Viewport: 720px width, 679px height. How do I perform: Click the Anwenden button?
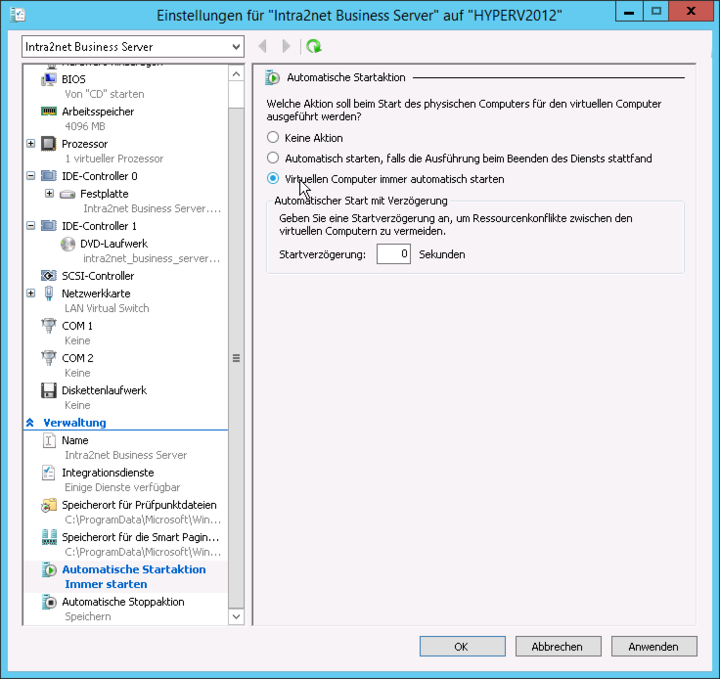click(654, 646)
